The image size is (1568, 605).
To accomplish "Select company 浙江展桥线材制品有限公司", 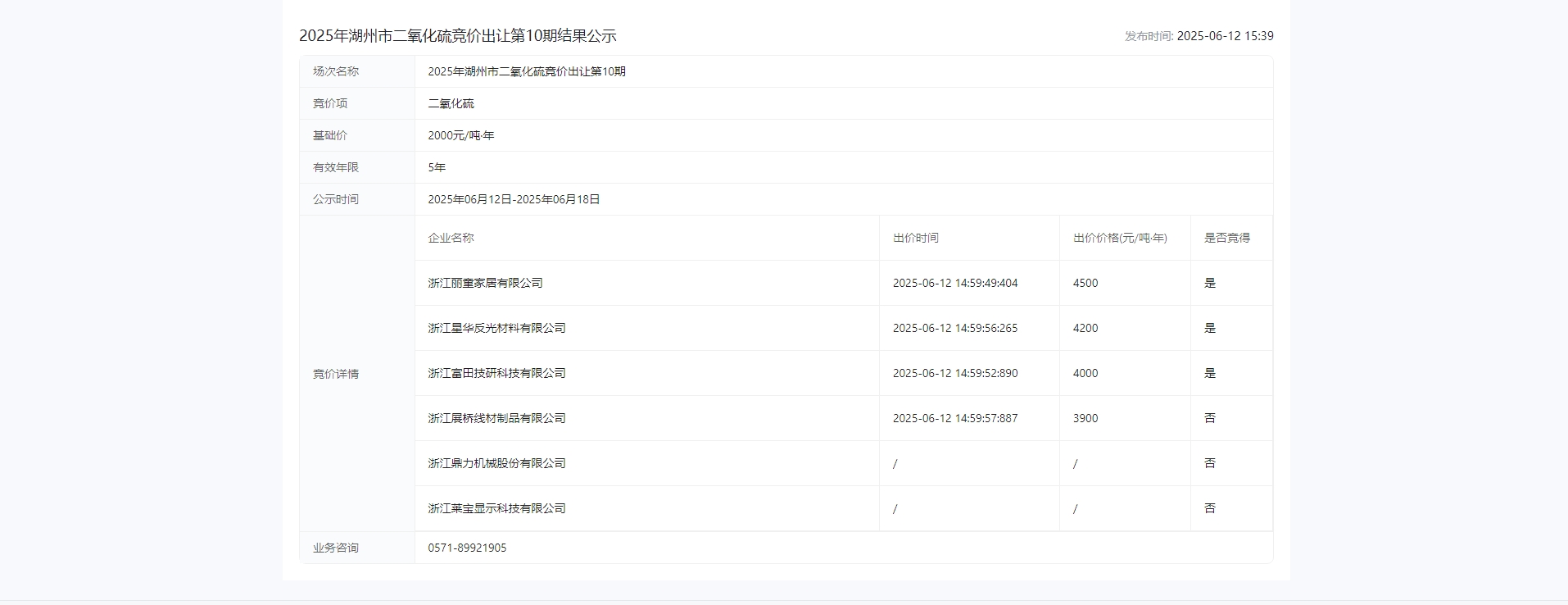I will (x=496, y=418).
